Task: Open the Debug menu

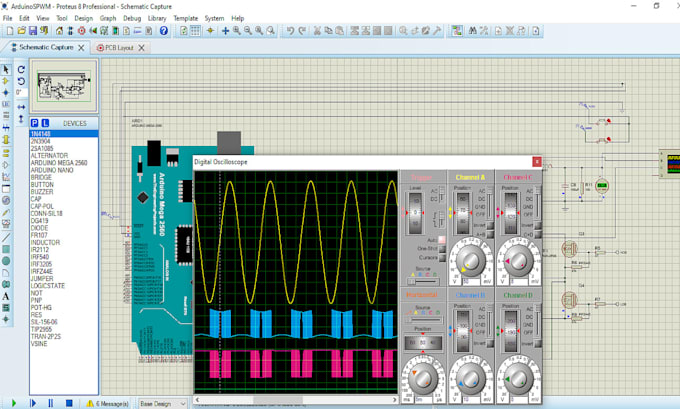Action: [132, 18]
